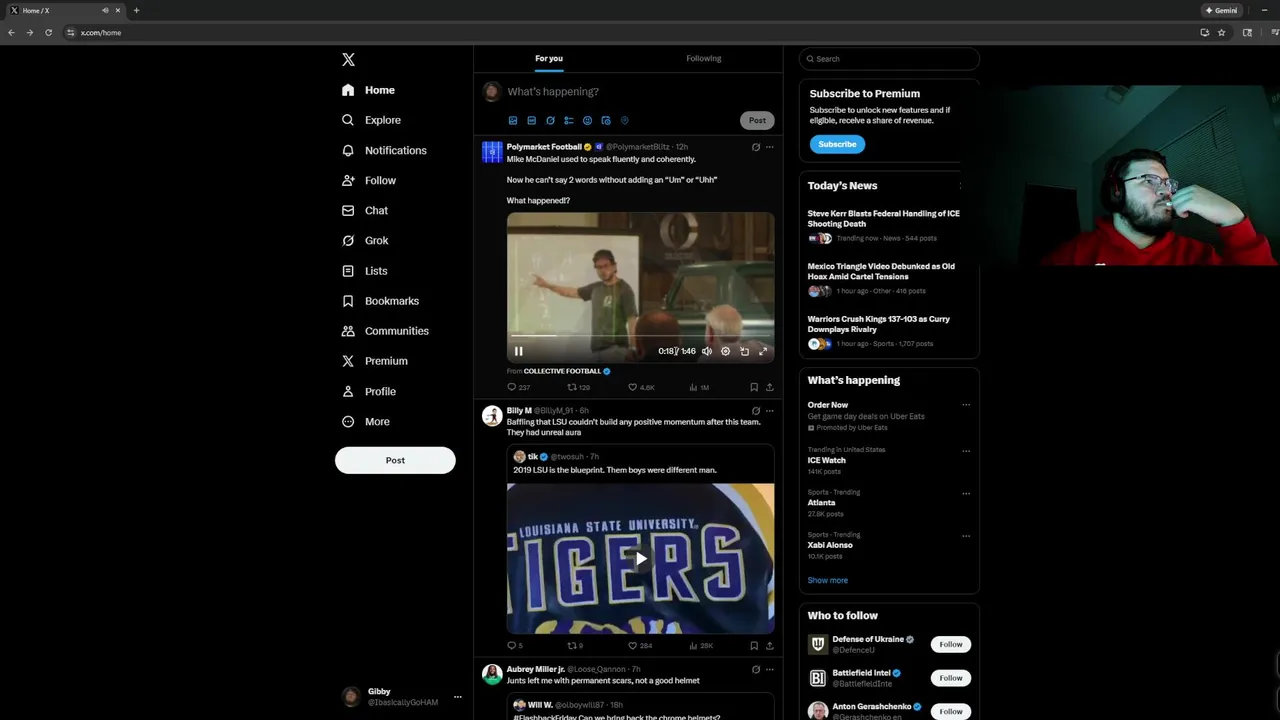
Task: Open Mexico Triangle Video Debunked story
Action: [x=881, y=271]
